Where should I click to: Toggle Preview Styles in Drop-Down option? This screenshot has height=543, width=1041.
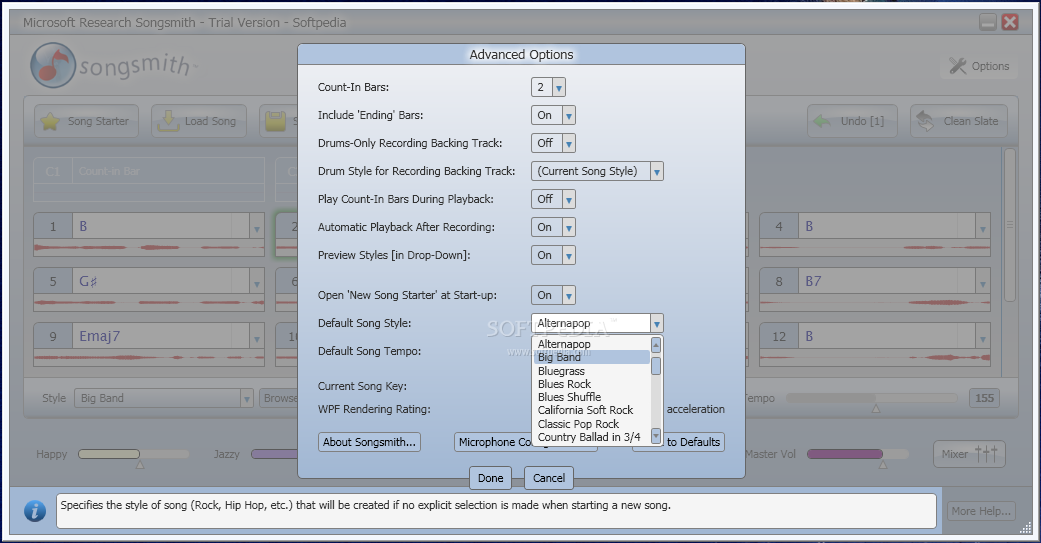coord(568,256)
